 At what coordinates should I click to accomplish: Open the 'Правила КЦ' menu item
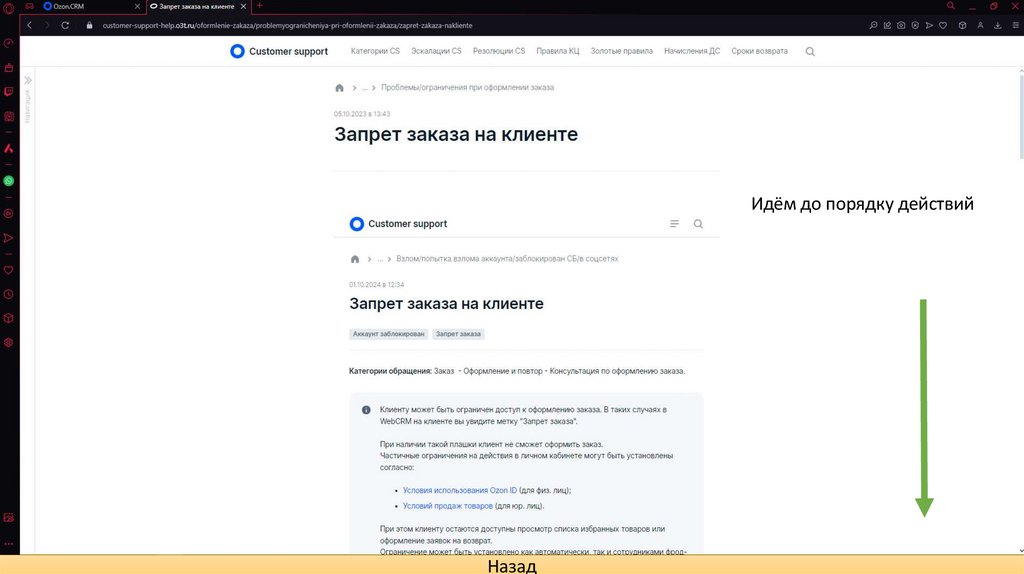coord(558,51)
